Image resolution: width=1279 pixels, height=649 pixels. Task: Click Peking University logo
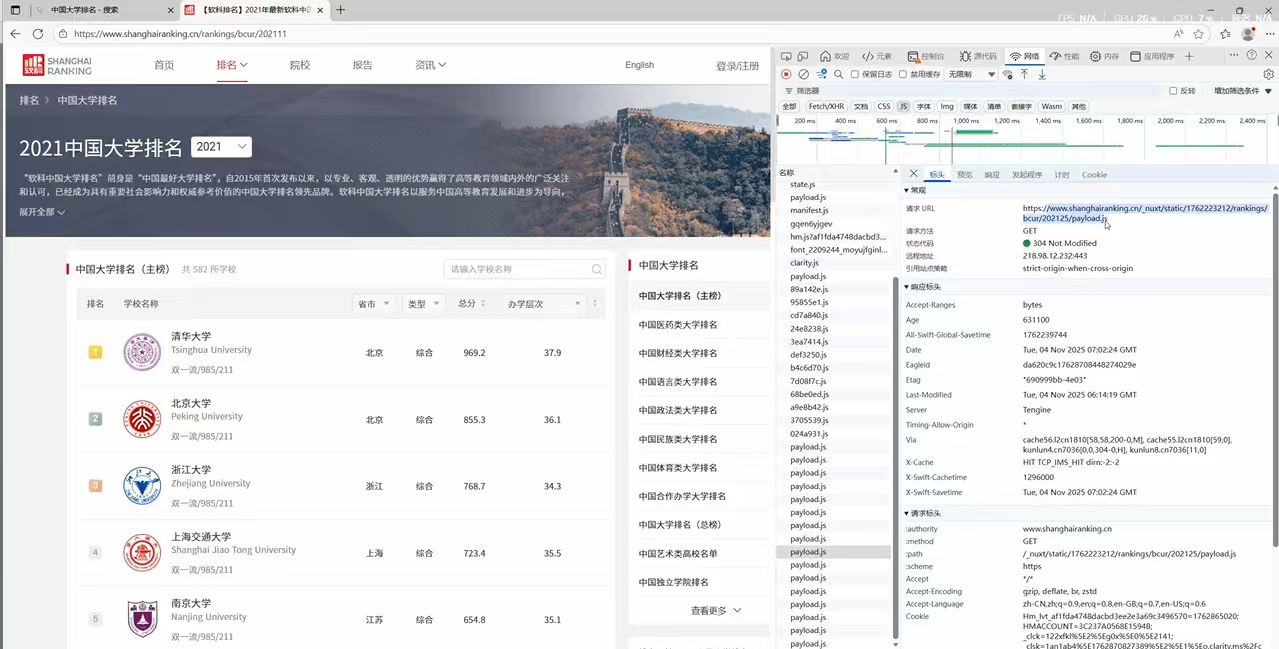(x=141, y=419)
